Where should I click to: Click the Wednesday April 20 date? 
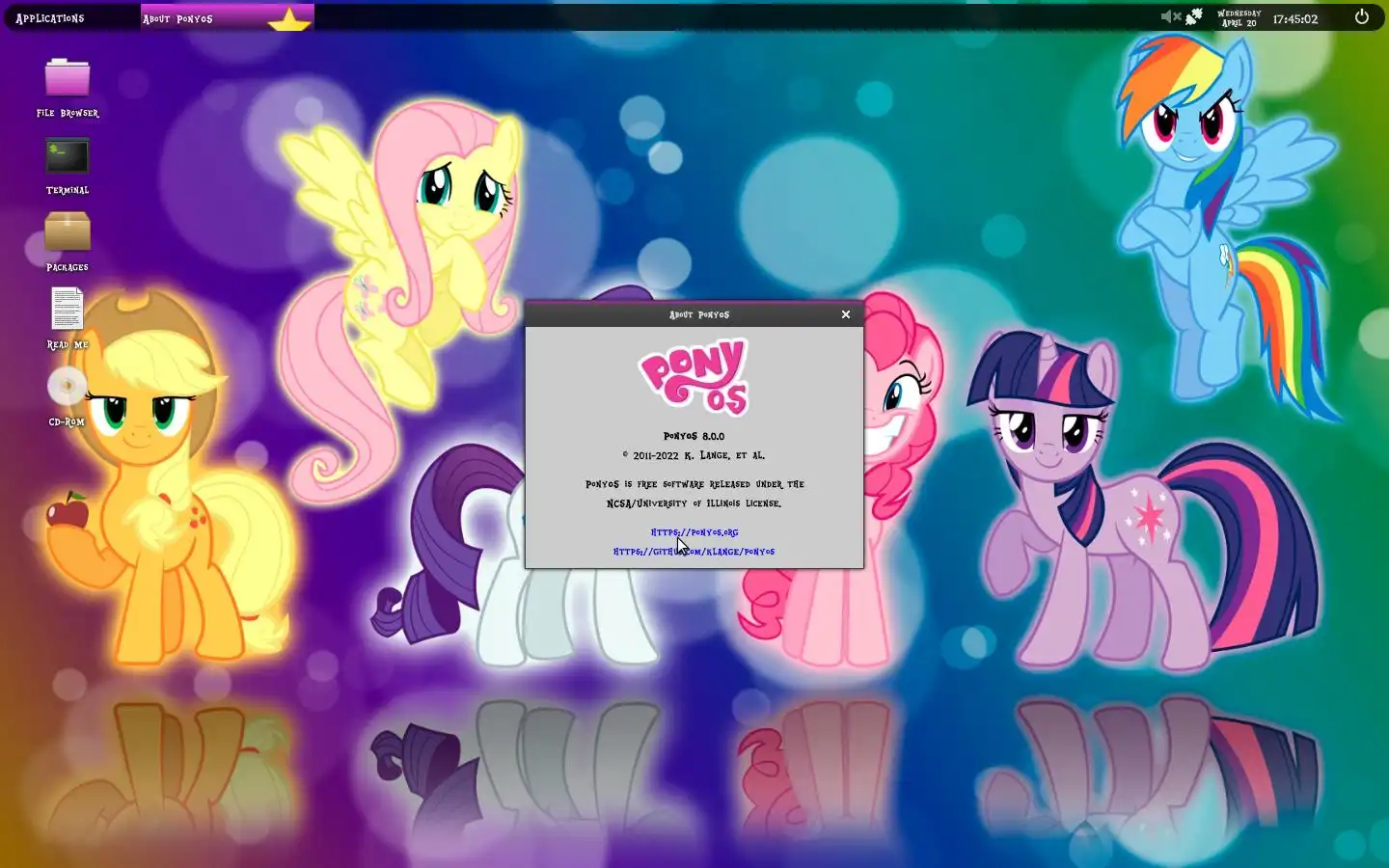pyautogui.click(x=1239, y=18)
